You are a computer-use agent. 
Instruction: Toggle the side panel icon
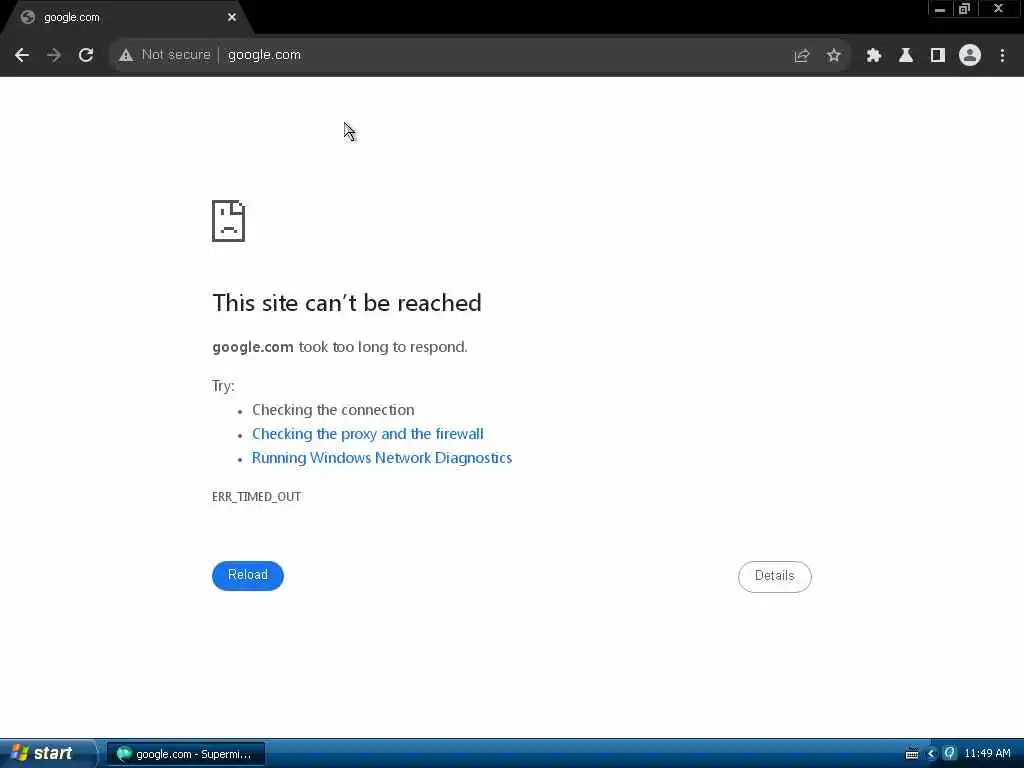937,56
